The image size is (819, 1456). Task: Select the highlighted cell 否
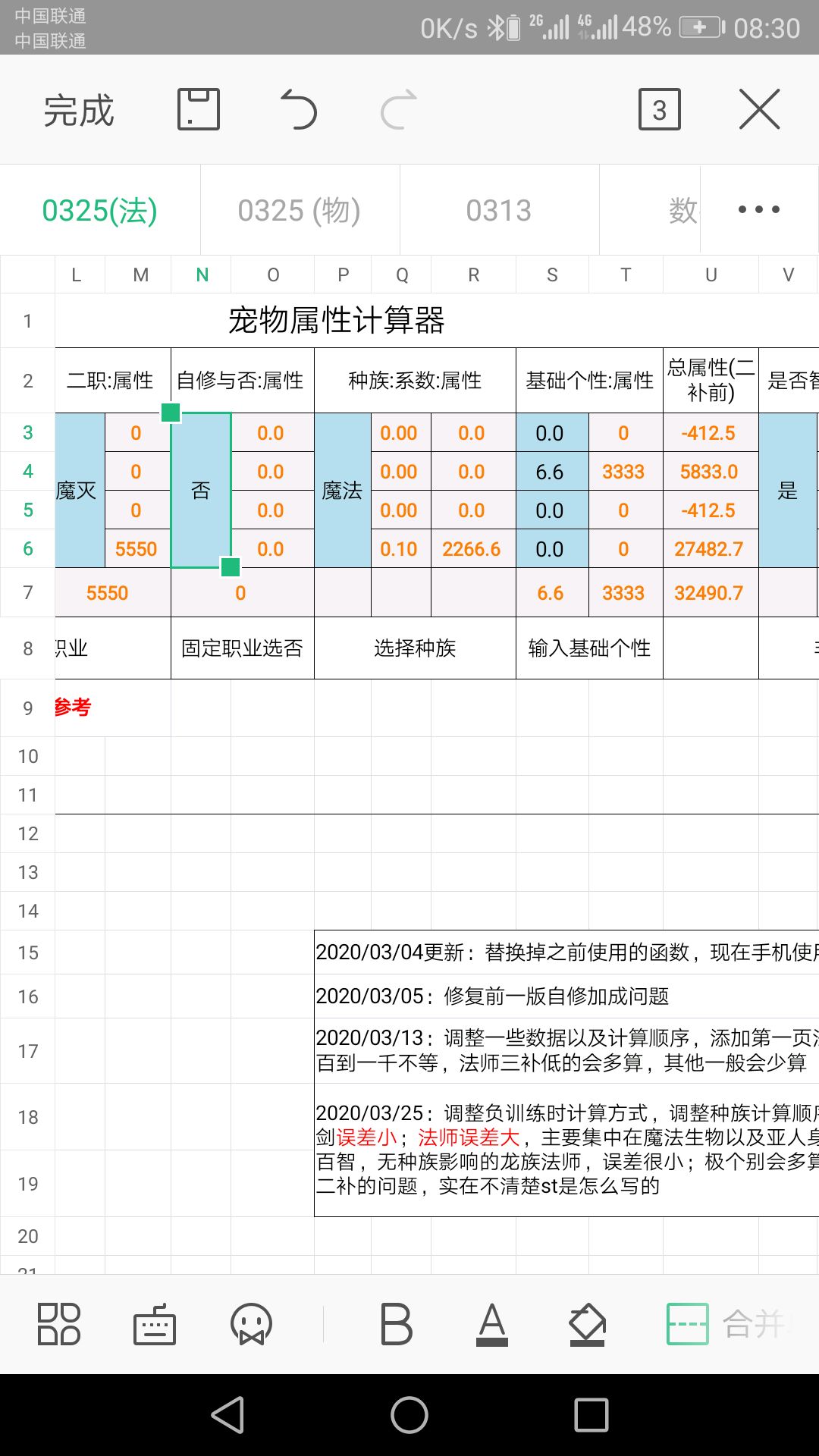(x=201, y=491)
